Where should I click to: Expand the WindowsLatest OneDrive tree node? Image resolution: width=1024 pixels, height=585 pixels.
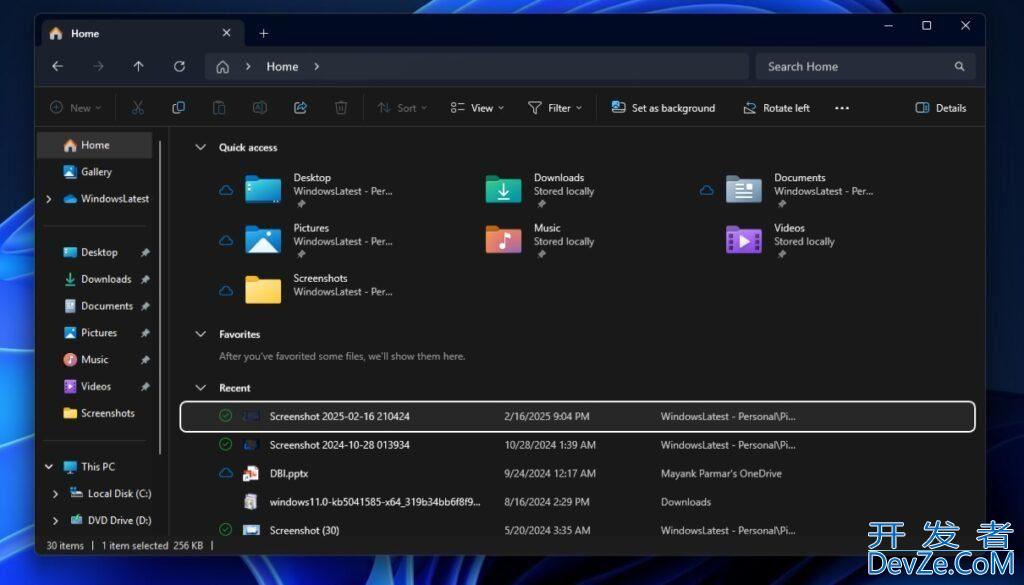[48, 198]
